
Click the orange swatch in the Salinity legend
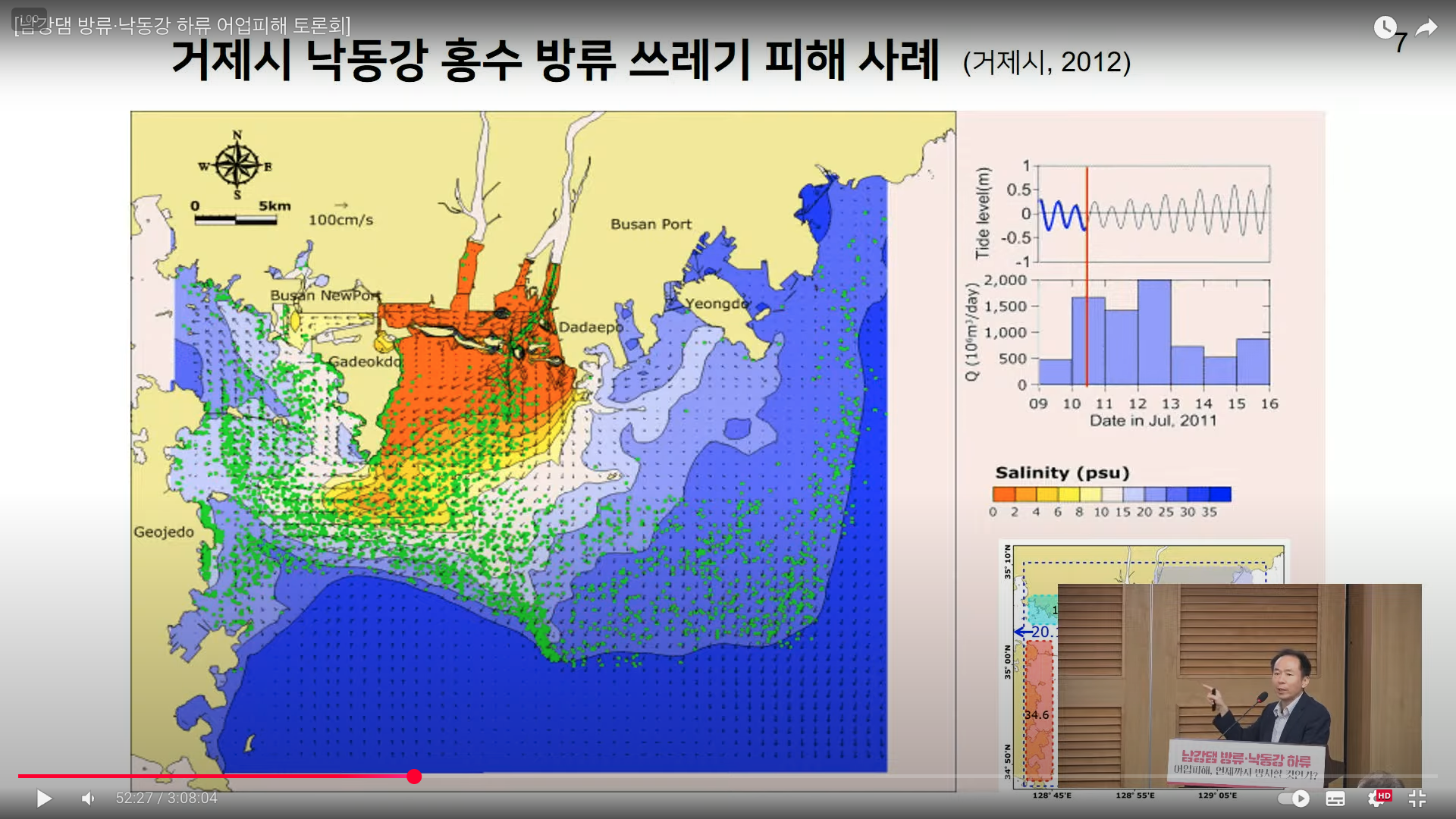(1003, 494)
